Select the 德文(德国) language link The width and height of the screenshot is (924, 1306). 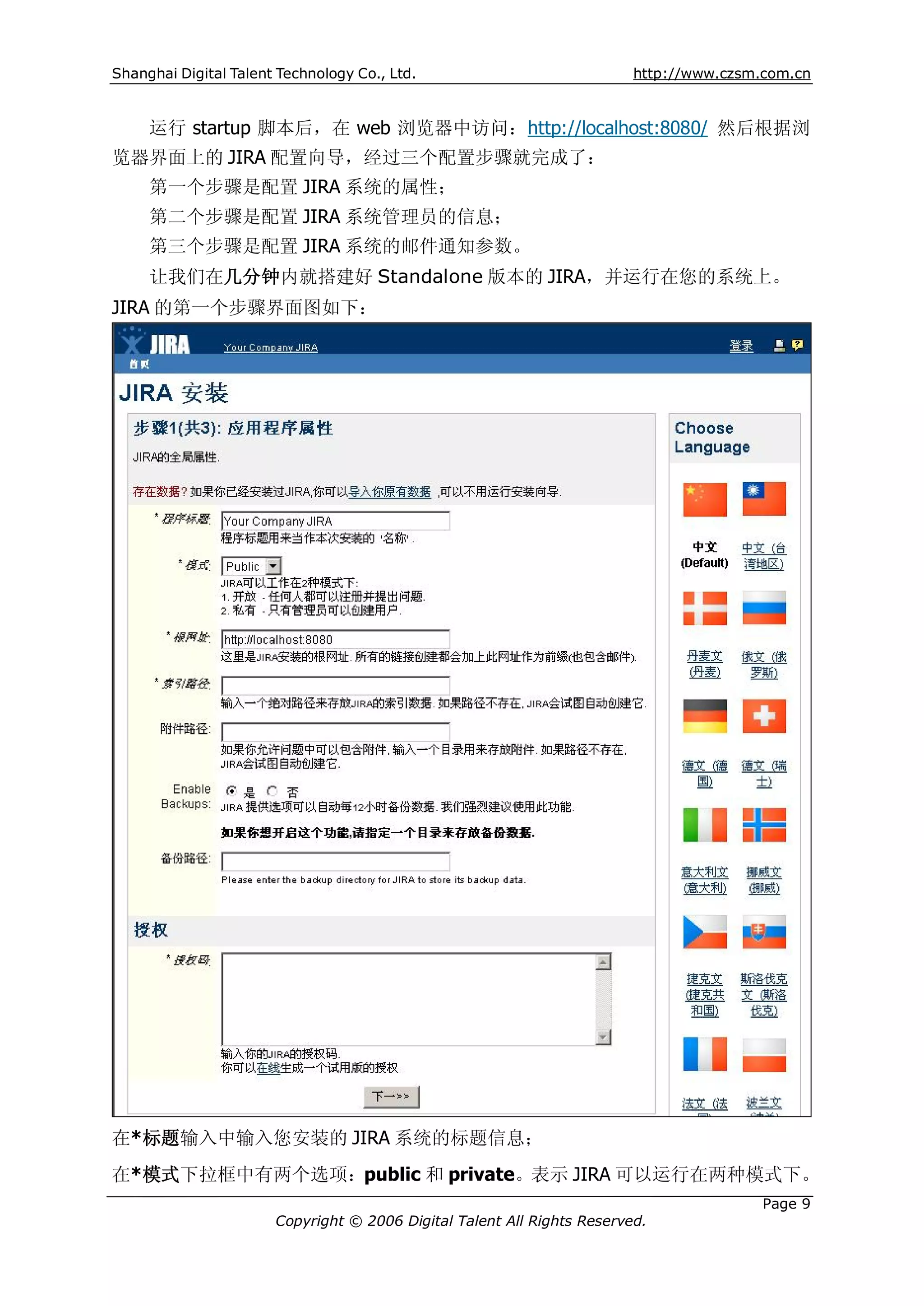tap(704, 774)
